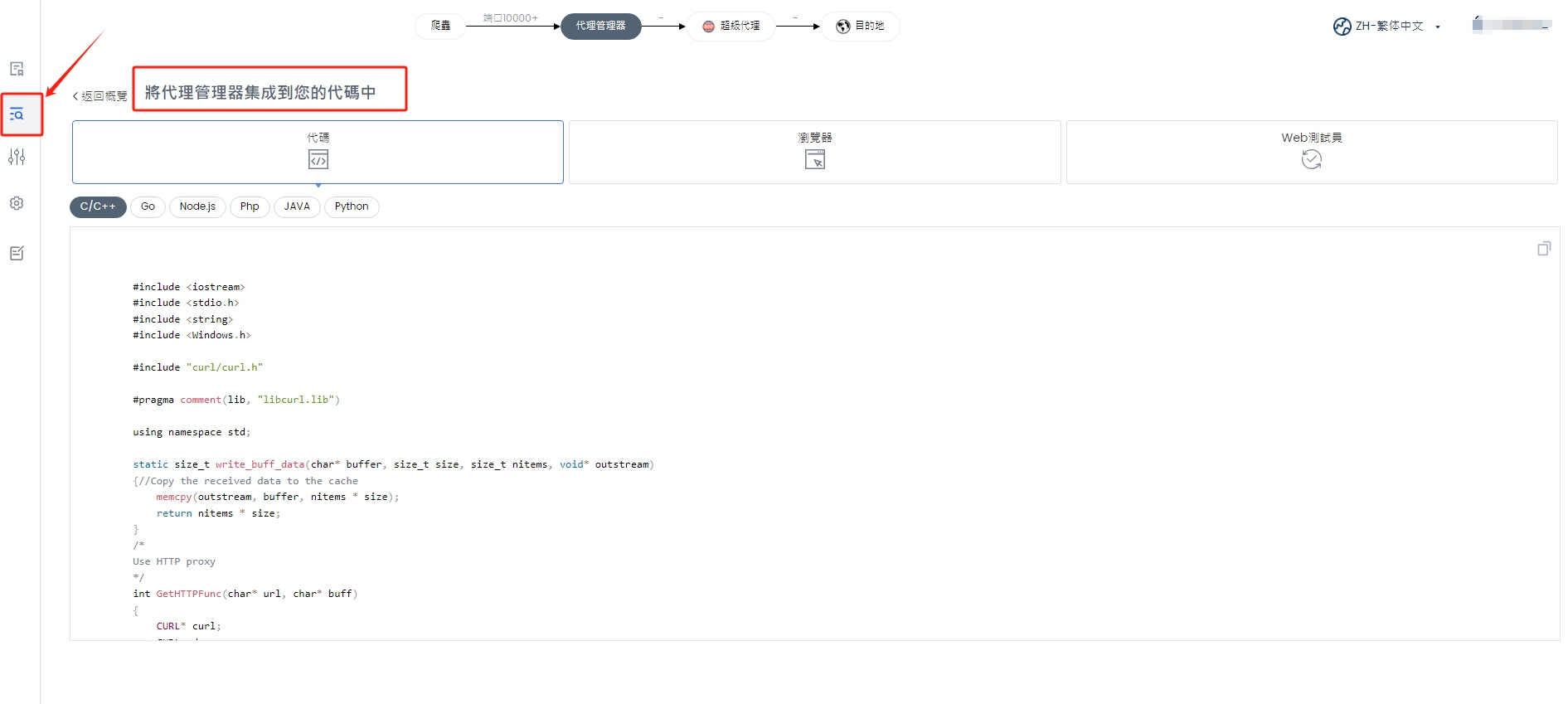1568x704 pixels.
Task: Choose the Go language option
Action: pos(148,206)
